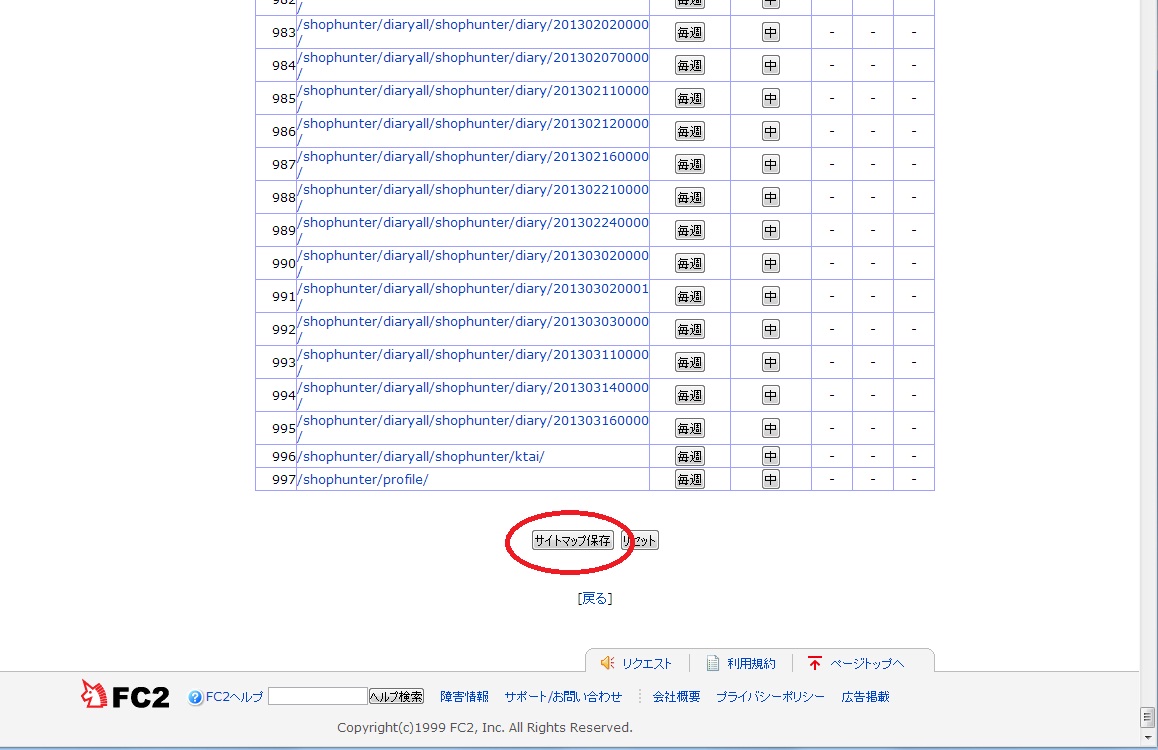Open 毎週 frequency selector for row 990
The image size is (1158, 750).
[x=689, y=263]
